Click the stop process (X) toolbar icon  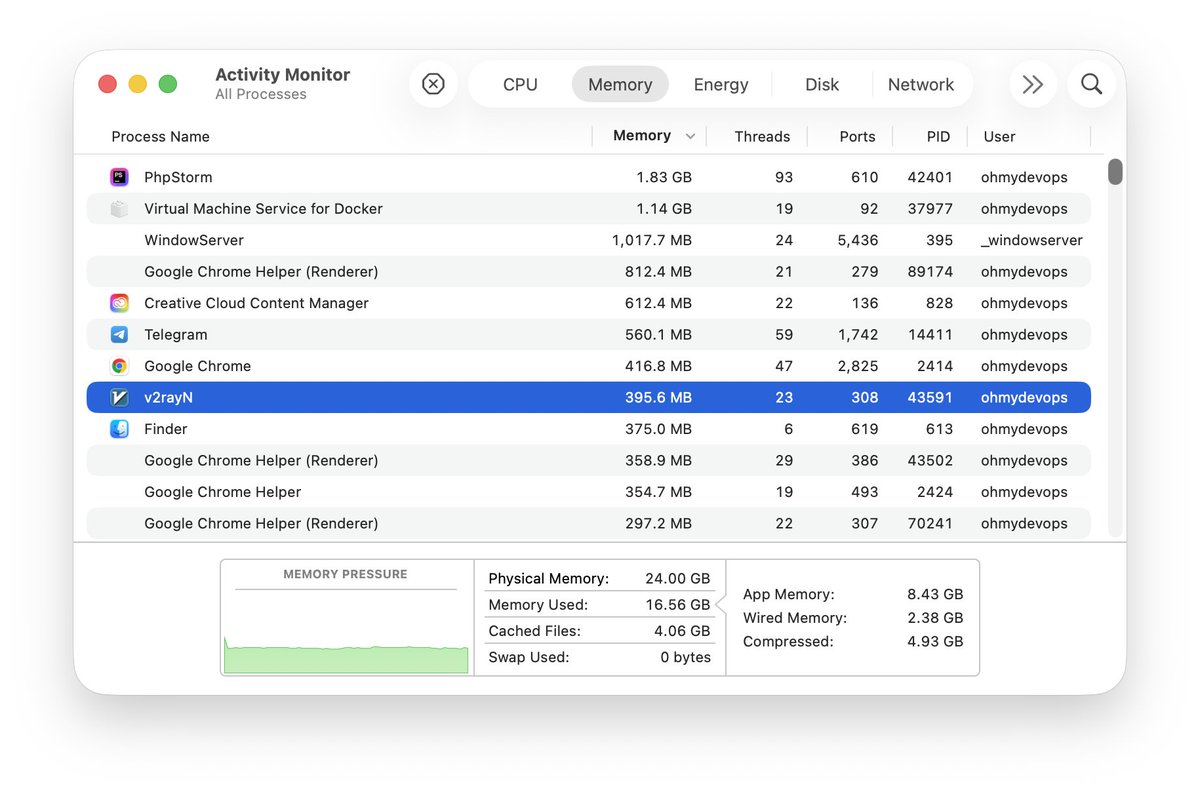point(433,84)
